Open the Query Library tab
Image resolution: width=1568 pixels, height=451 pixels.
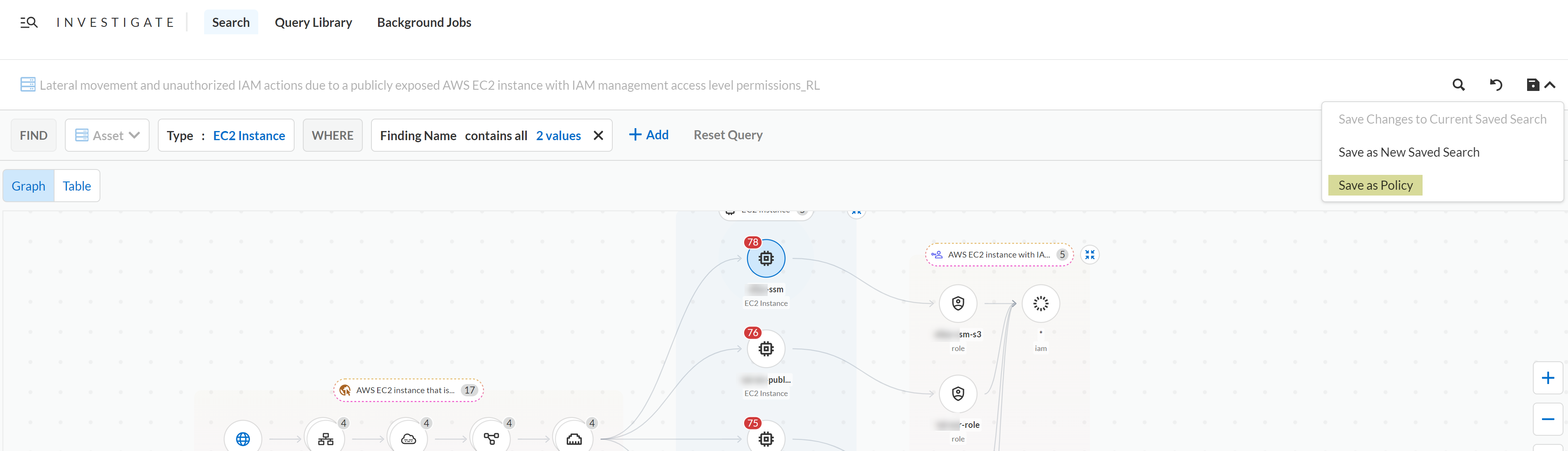pyautogui.click(x=314, y=22)
